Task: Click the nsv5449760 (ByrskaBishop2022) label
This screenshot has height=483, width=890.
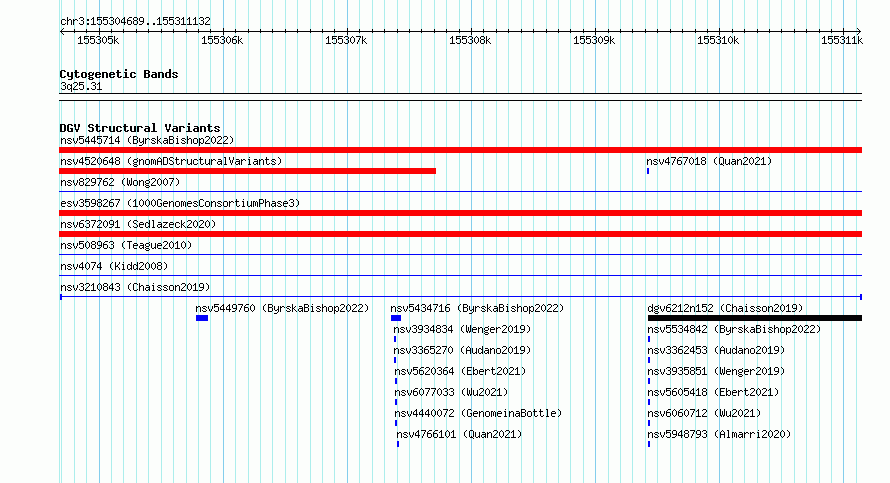Action: pos(282,308)
